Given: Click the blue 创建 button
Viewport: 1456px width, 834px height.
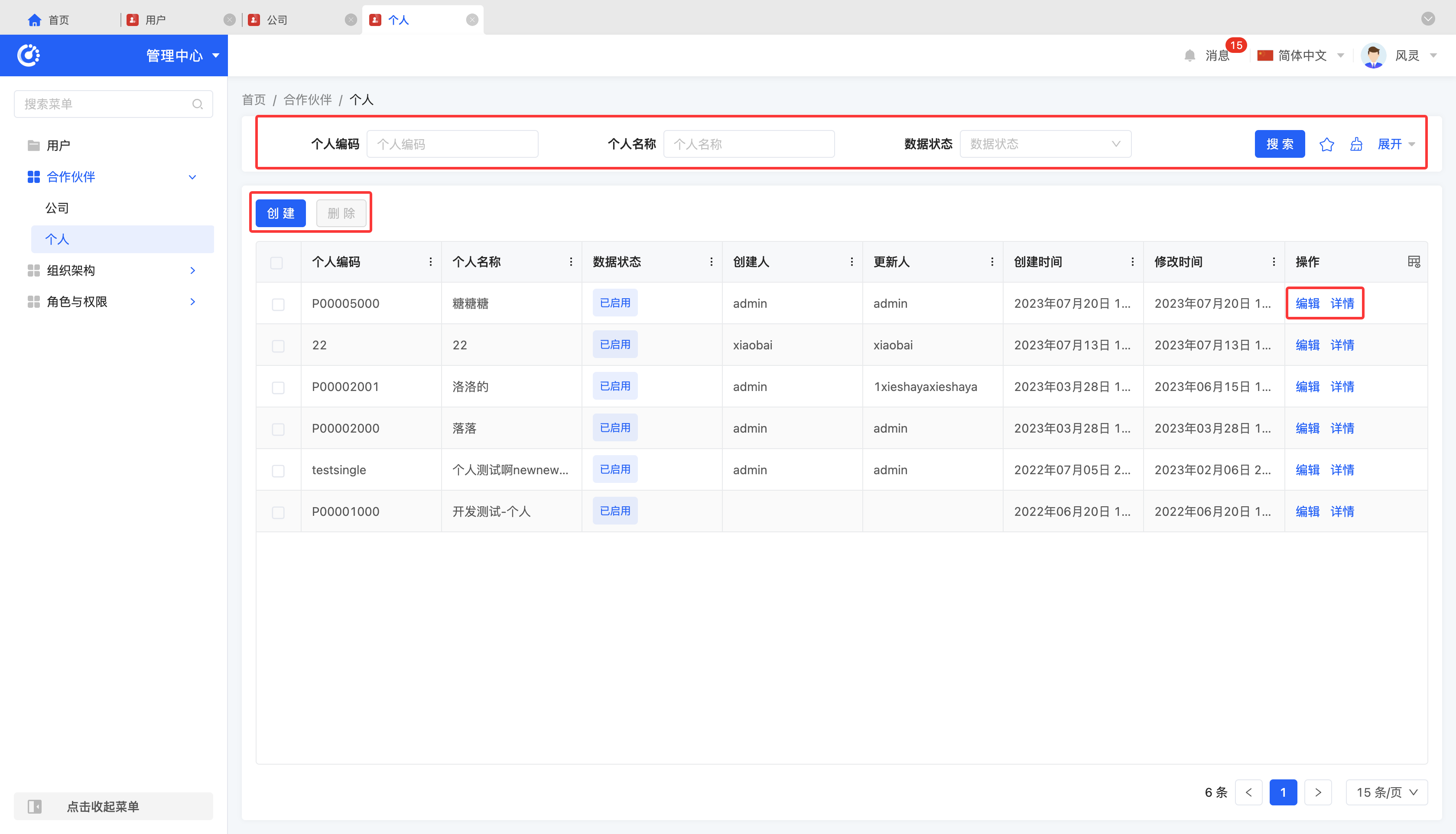Looking at the screenshot, I should [280, 214].
